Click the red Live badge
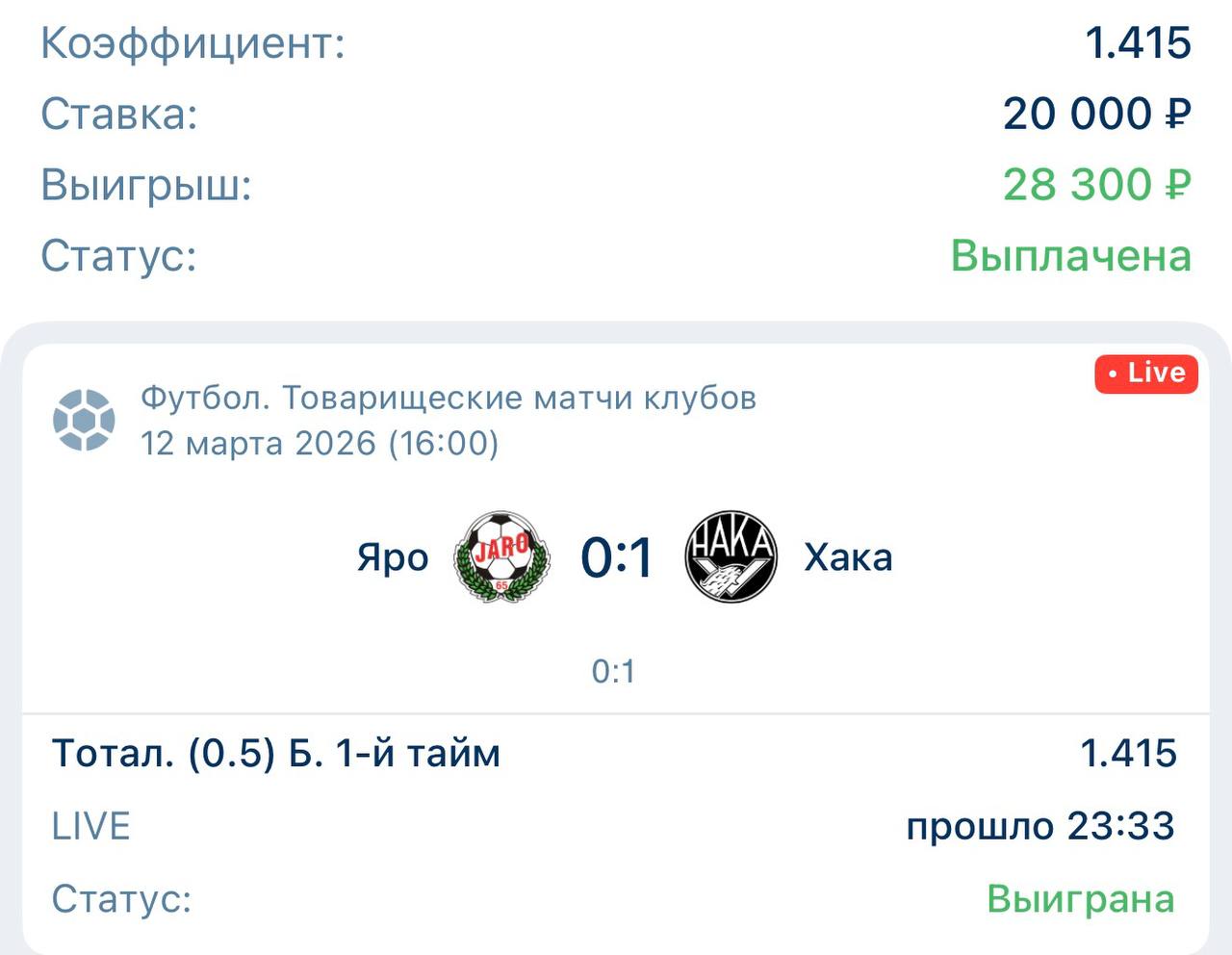The width and height of the screenshot is (1232, 955). pos(1145,374)
